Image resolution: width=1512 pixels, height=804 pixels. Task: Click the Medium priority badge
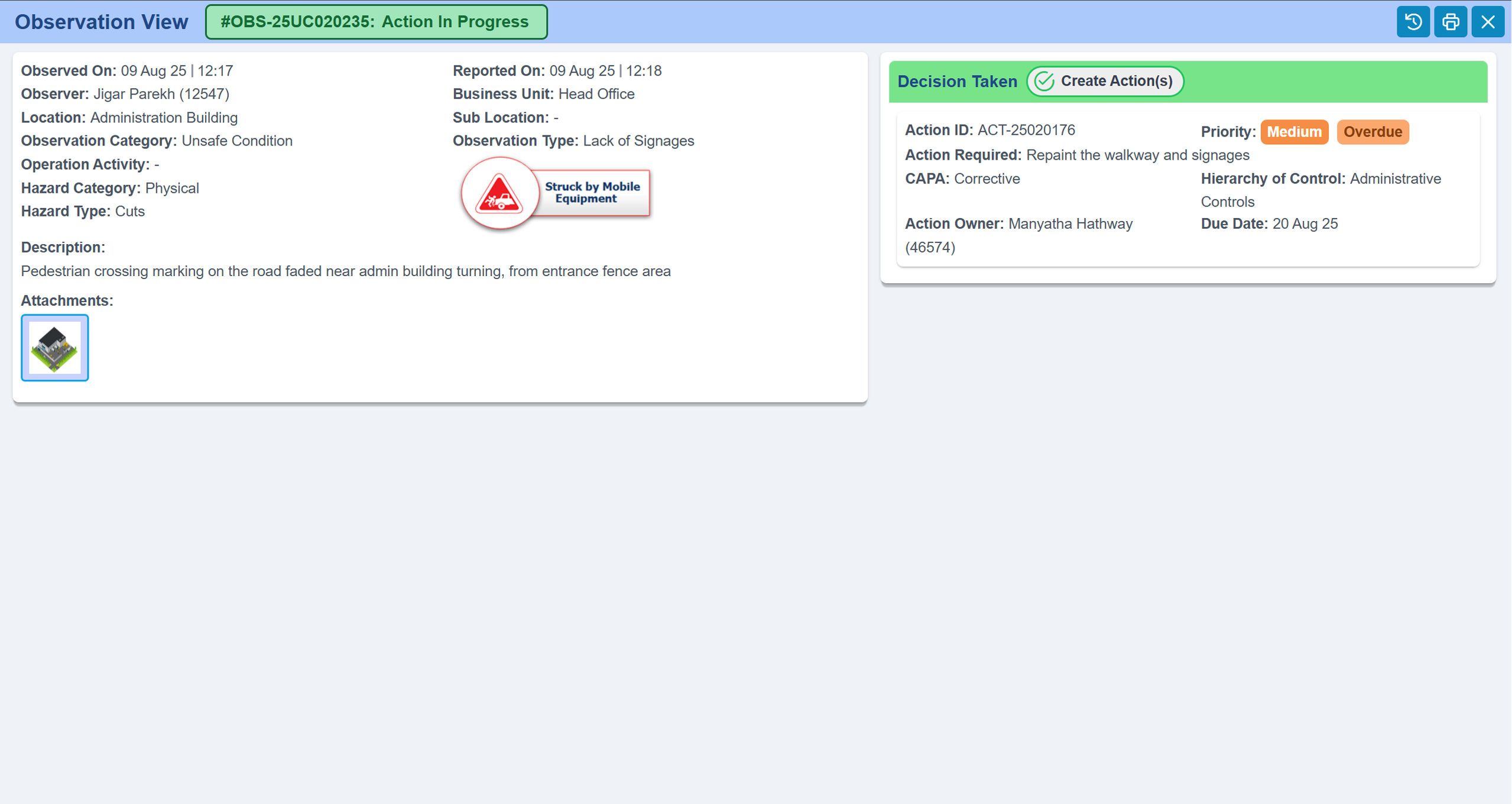(x=1293, y=132)
